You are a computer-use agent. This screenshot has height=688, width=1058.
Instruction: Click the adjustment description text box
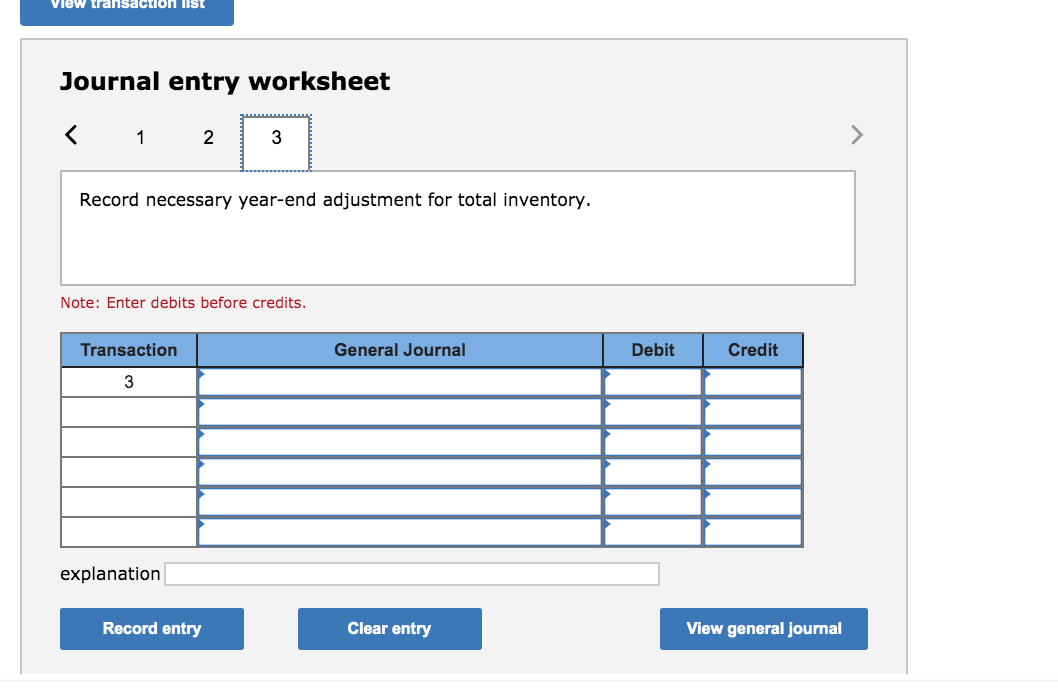(457, 227)
